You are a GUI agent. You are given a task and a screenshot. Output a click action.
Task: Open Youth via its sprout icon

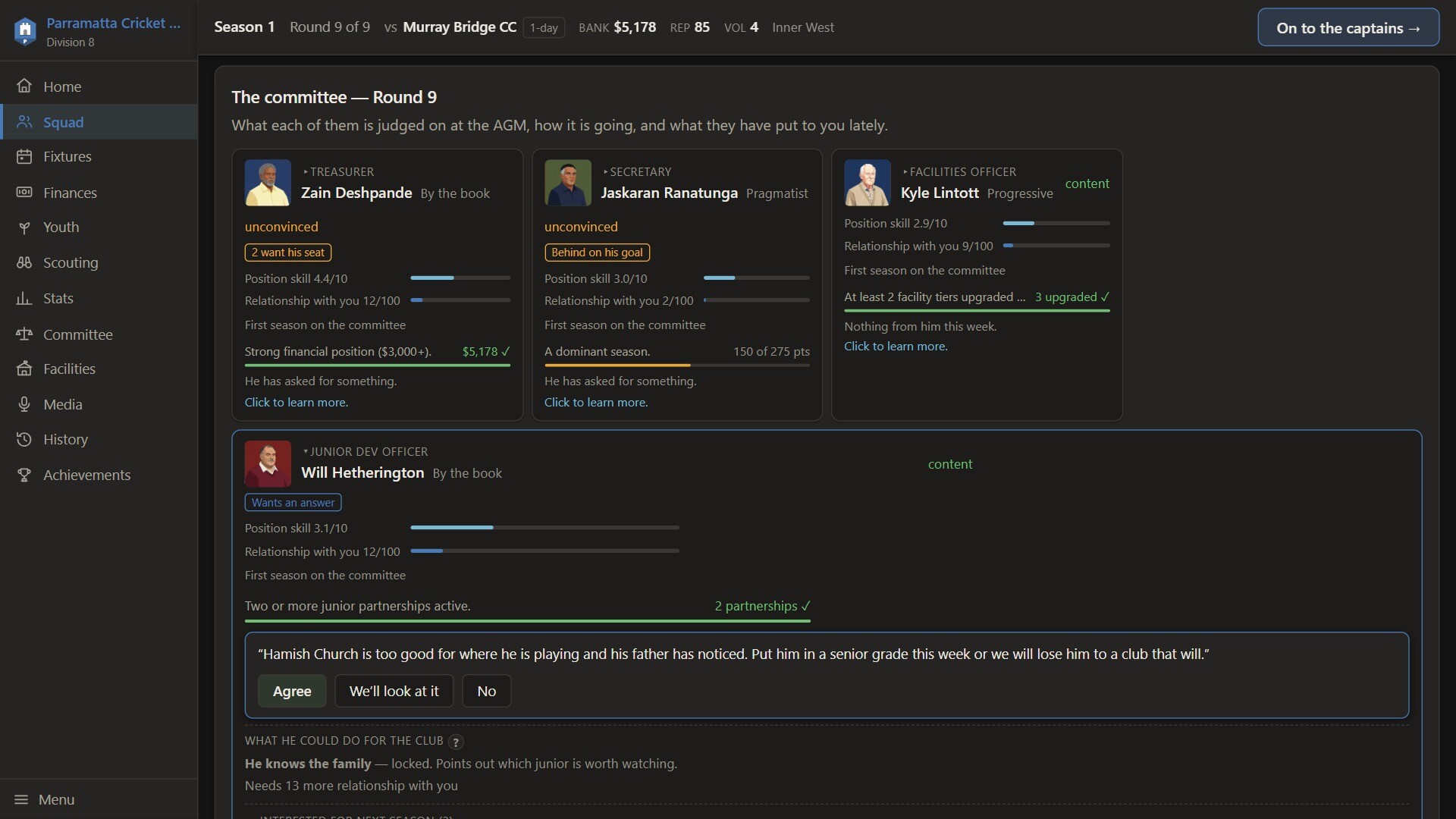[x=24, y=227]
